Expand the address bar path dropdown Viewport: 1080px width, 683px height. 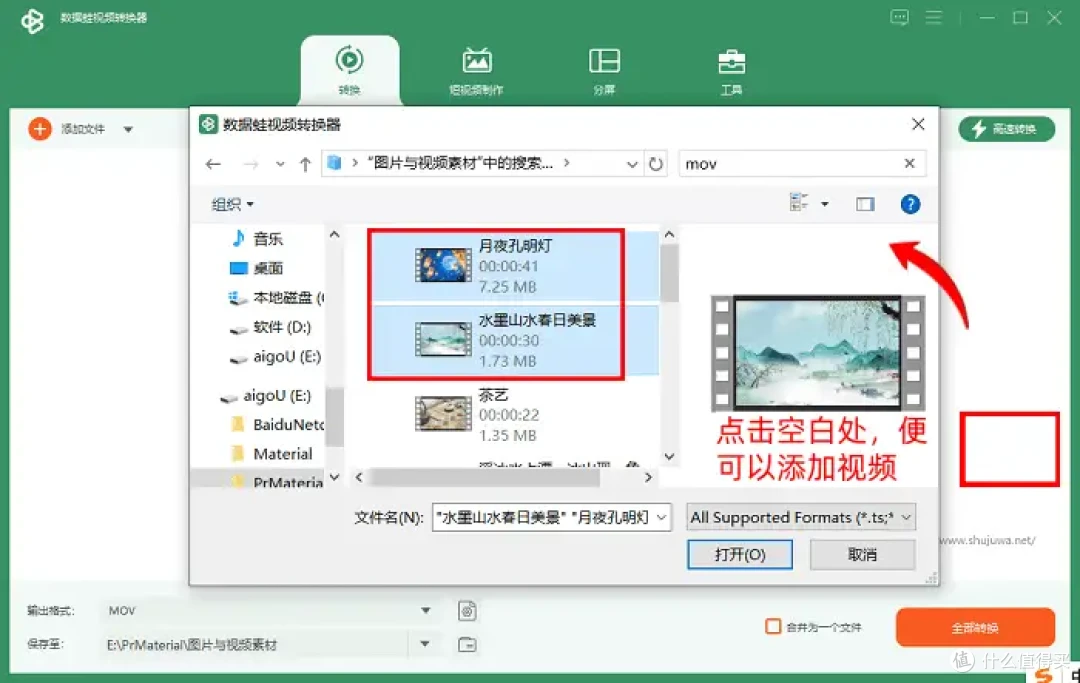(632, 164)
